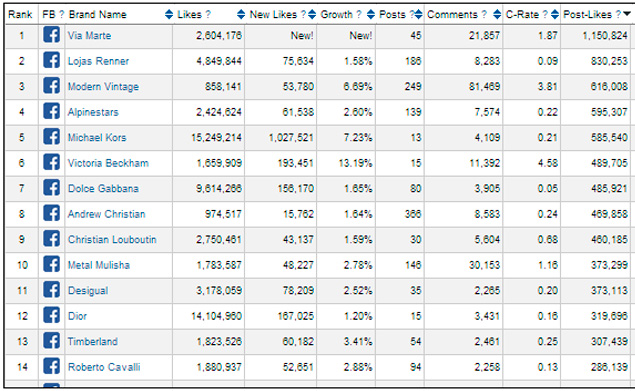Click the C-Rate column header
This screenshot has width=635, height=391.
(x=522, y=15)
